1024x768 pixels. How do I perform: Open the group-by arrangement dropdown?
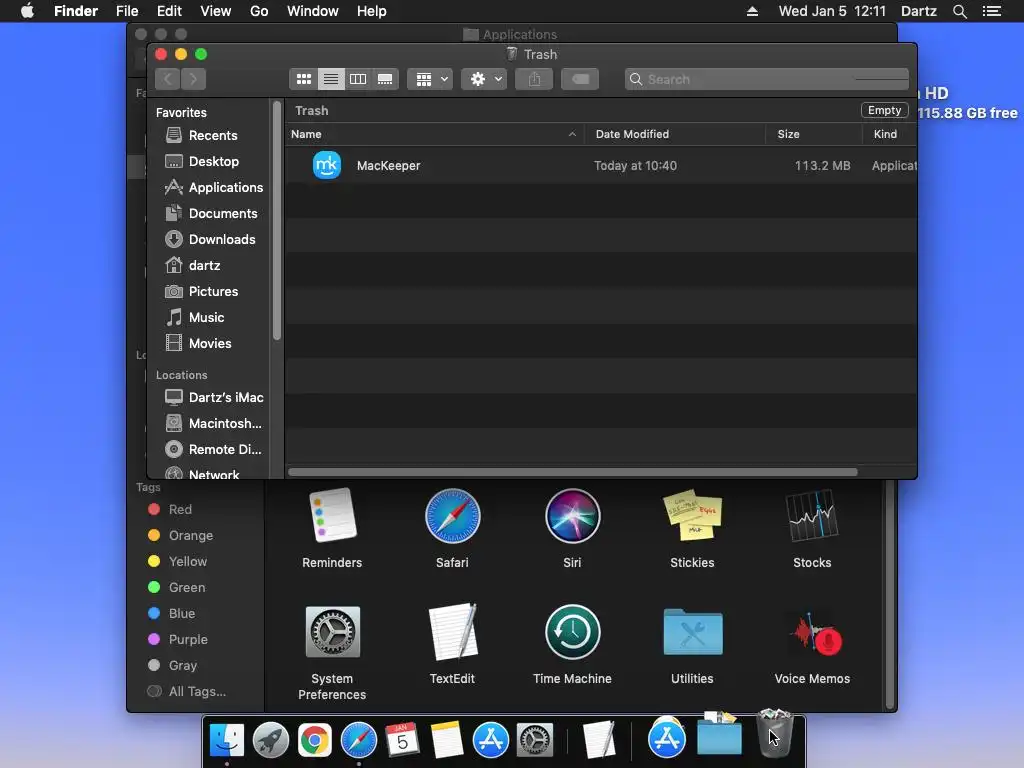pos(430,79)
